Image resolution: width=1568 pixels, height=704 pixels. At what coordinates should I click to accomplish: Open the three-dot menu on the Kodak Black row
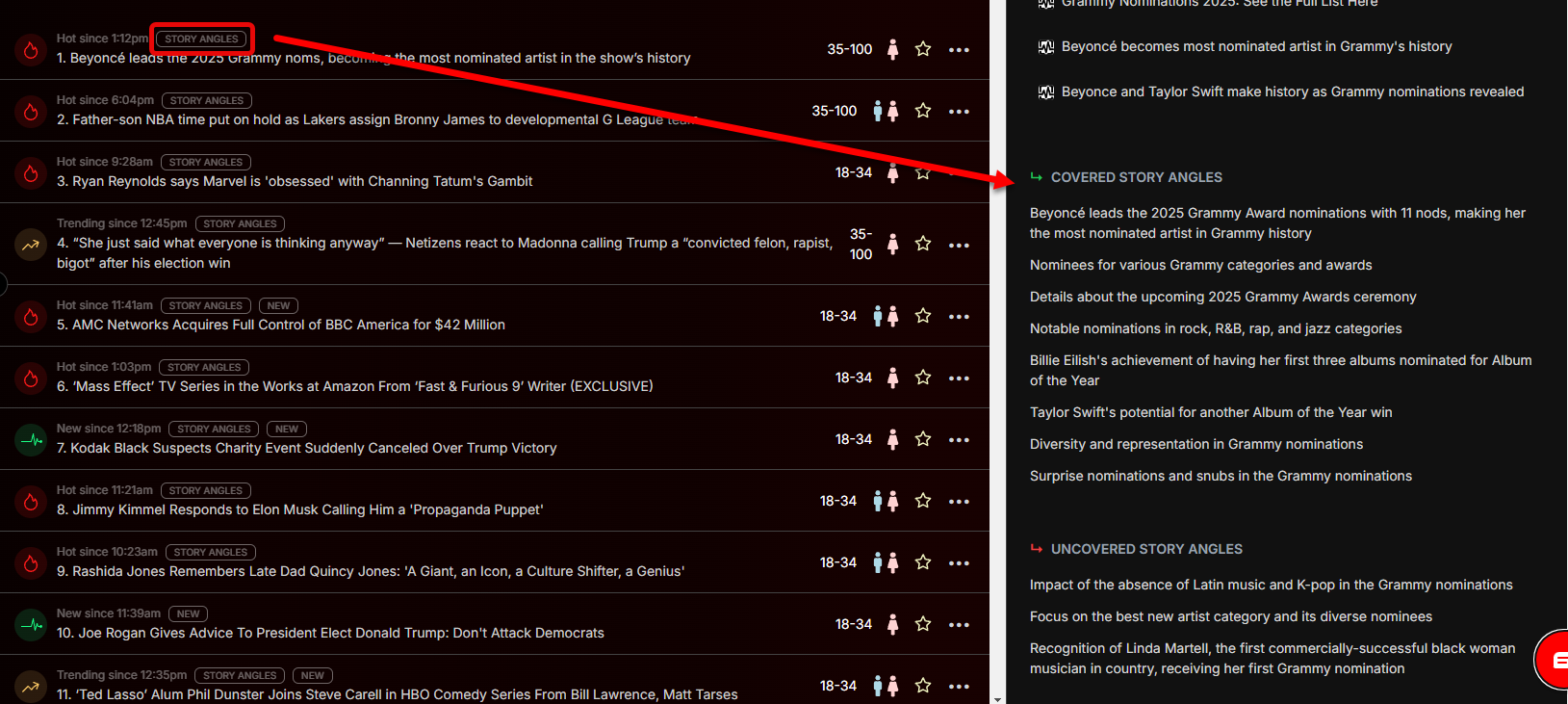[959, 440]
